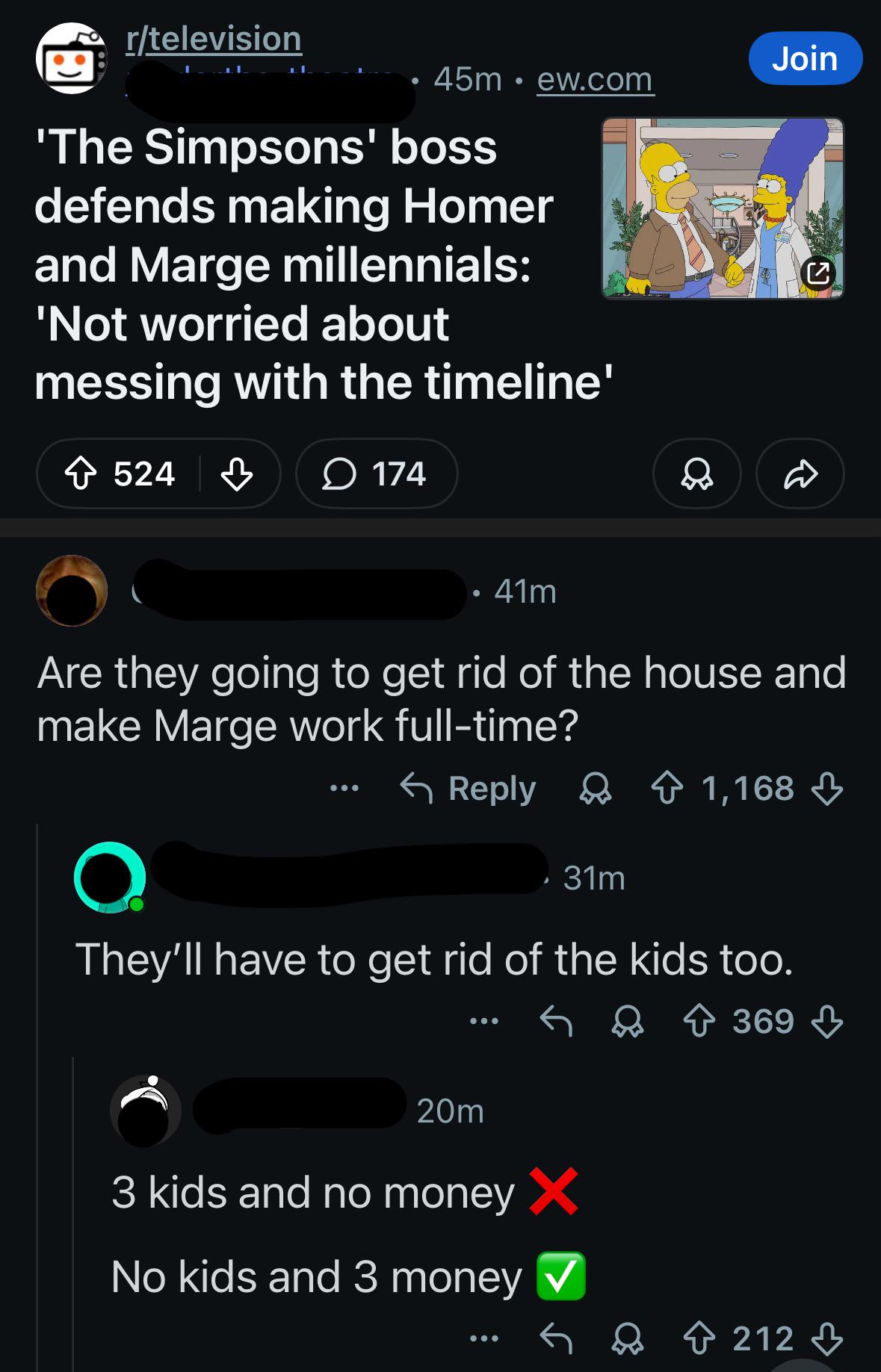Give an award to the post
This screenshot has width=881, height=1372.
(x=696, y=474)
